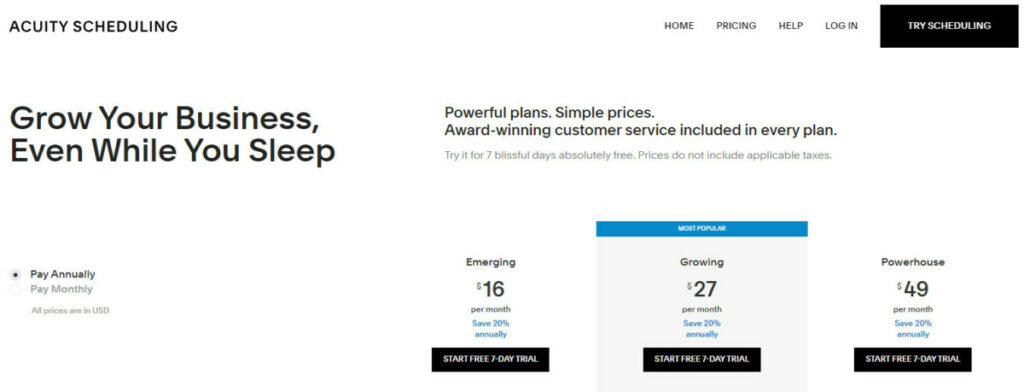Click Save 20% annually under Emerging
1024x392 pixels.
coord(490,329)
